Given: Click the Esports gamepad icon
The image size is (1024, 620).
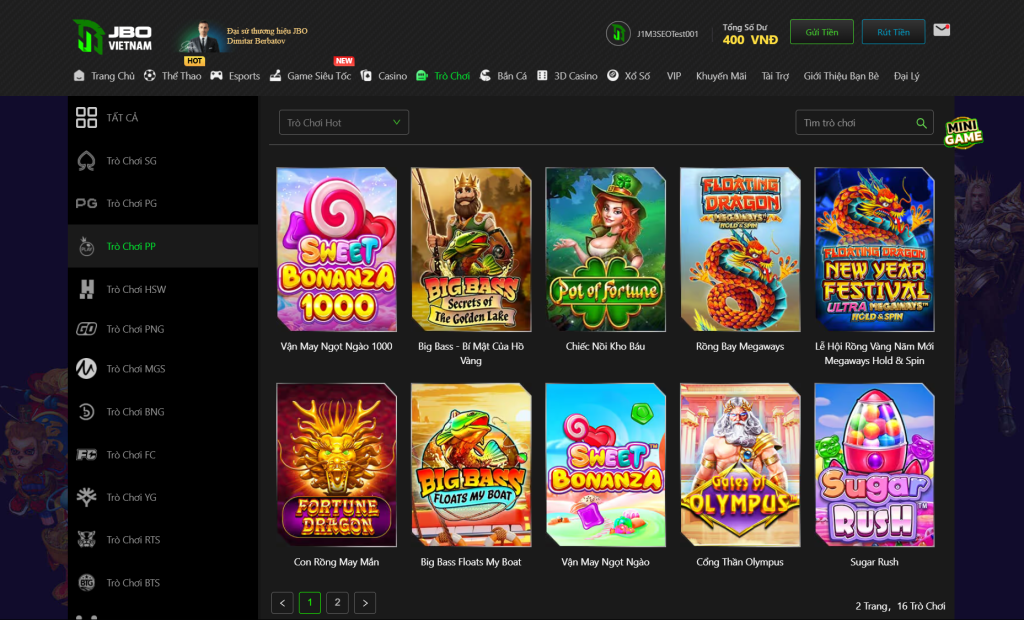Looking at the screenshot, I should pos(216,76).
